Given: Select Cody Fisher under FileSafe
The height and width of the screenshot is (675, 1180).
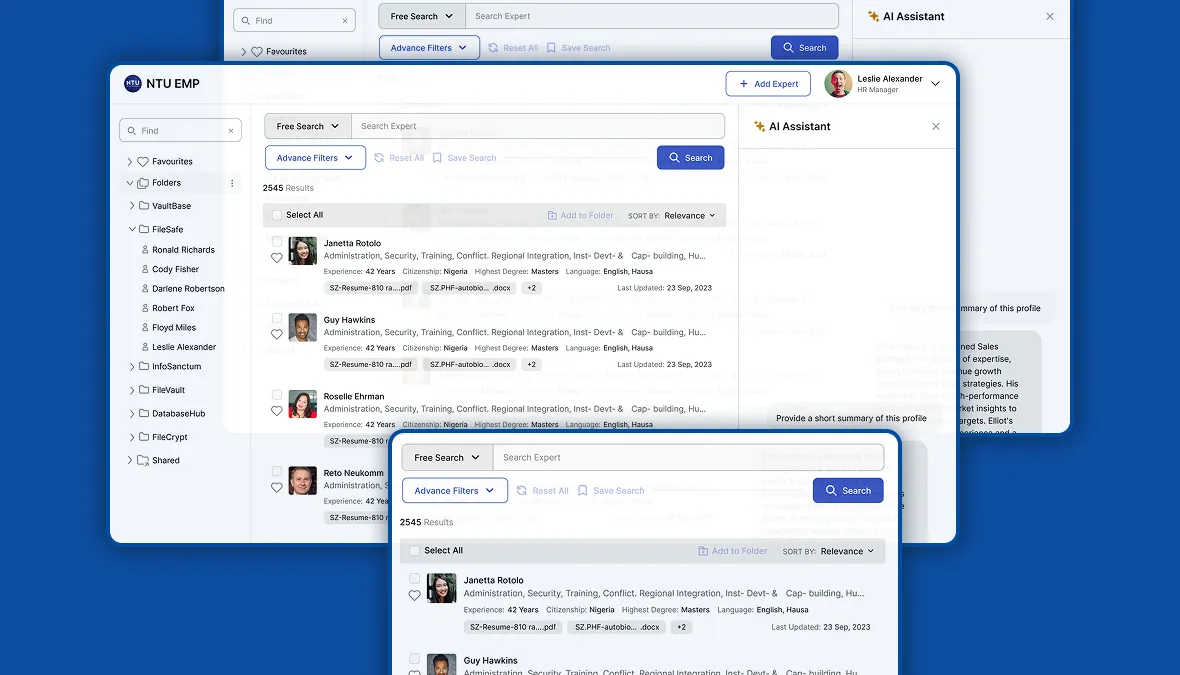Looking at the screenshot, I should 175,269.
